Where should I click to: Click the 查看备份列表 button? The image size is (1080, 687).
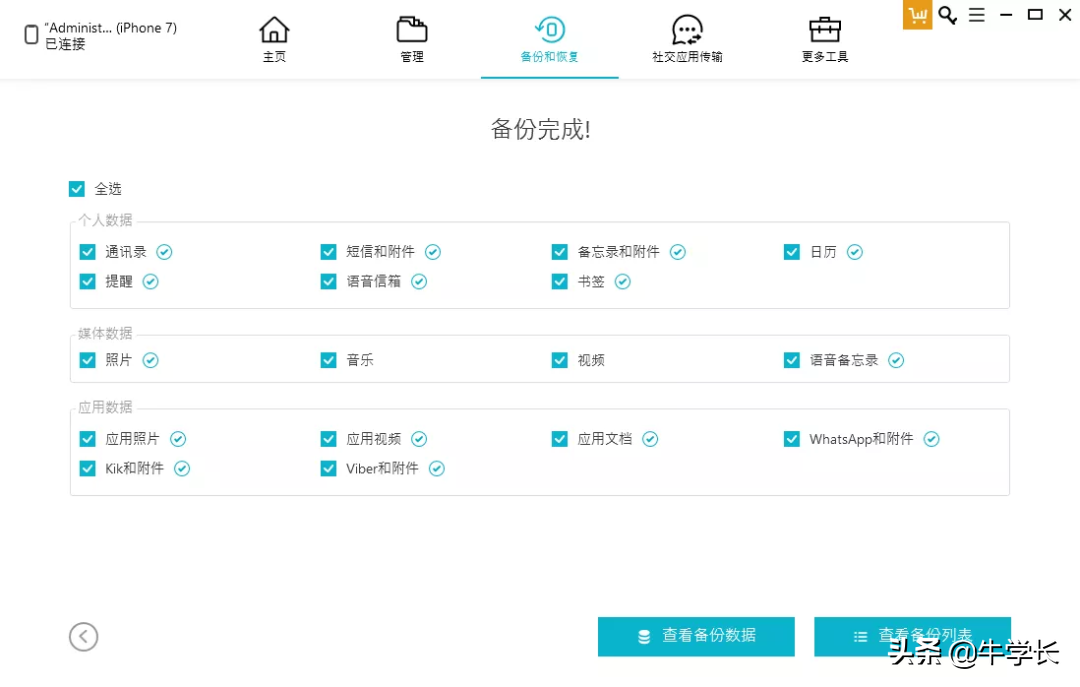pos(912,636)
